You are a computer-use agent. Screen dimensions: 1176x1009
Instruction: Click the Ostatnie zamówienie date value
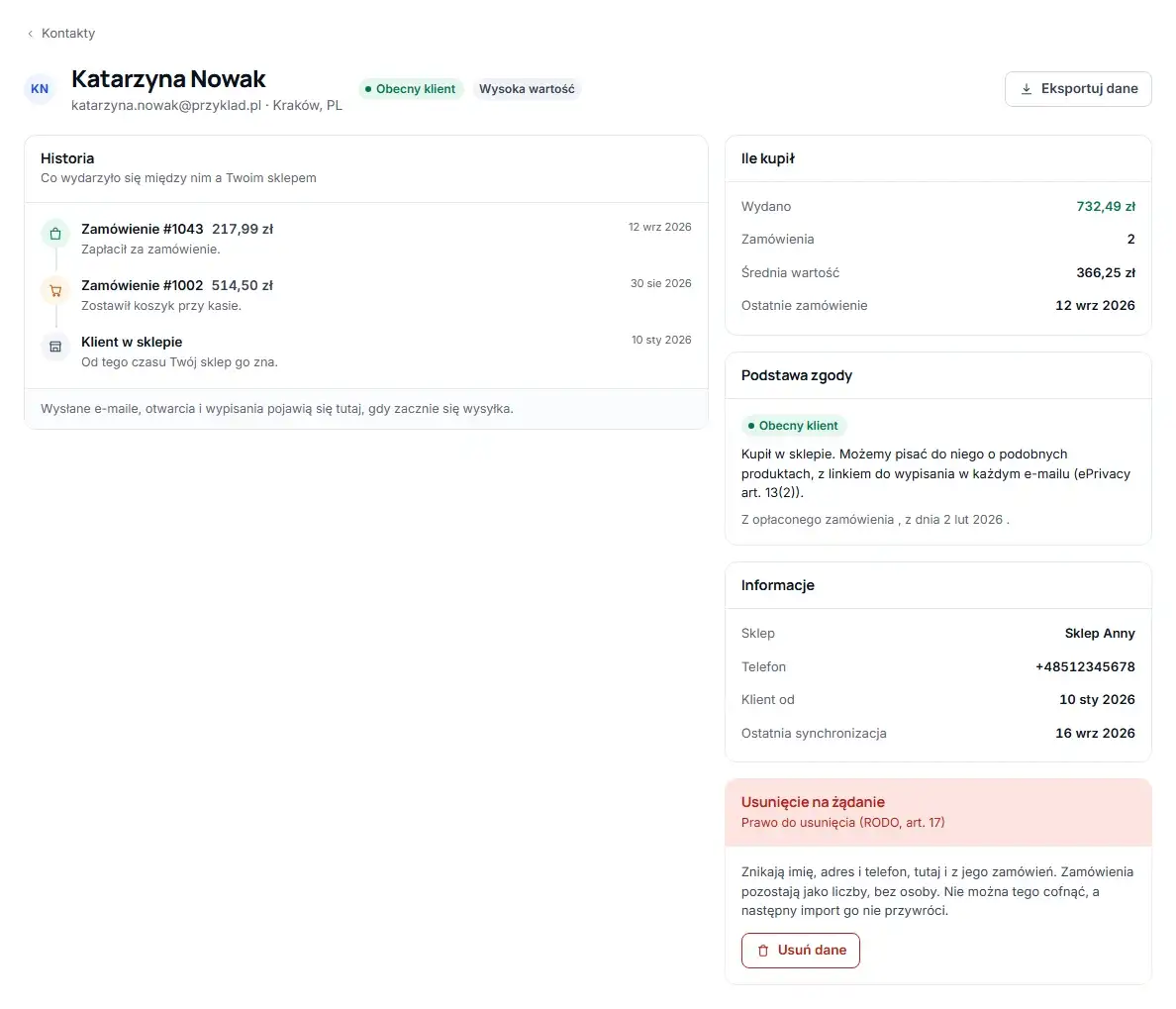click(1095, 305)
